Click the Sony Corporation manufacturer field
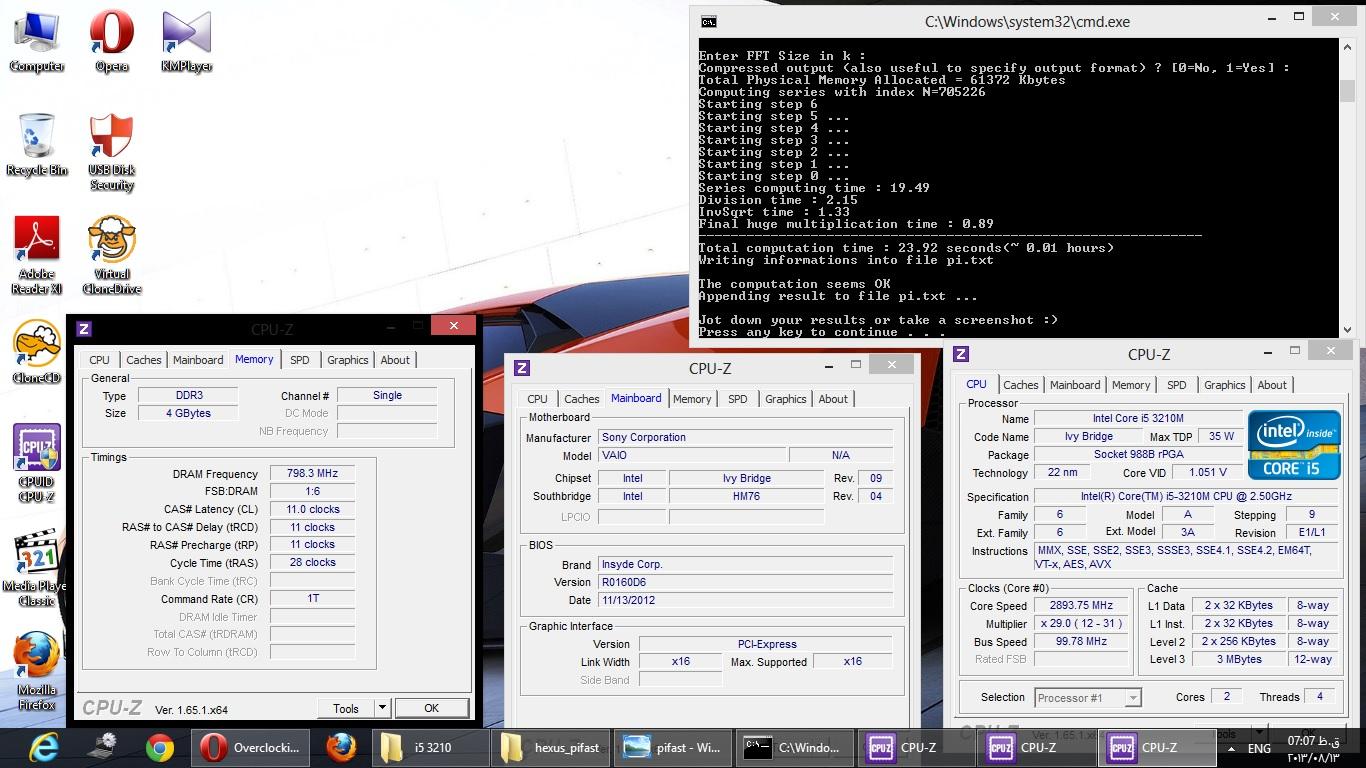The width and height of the screenshot is (1366, 768). (744, 437)
